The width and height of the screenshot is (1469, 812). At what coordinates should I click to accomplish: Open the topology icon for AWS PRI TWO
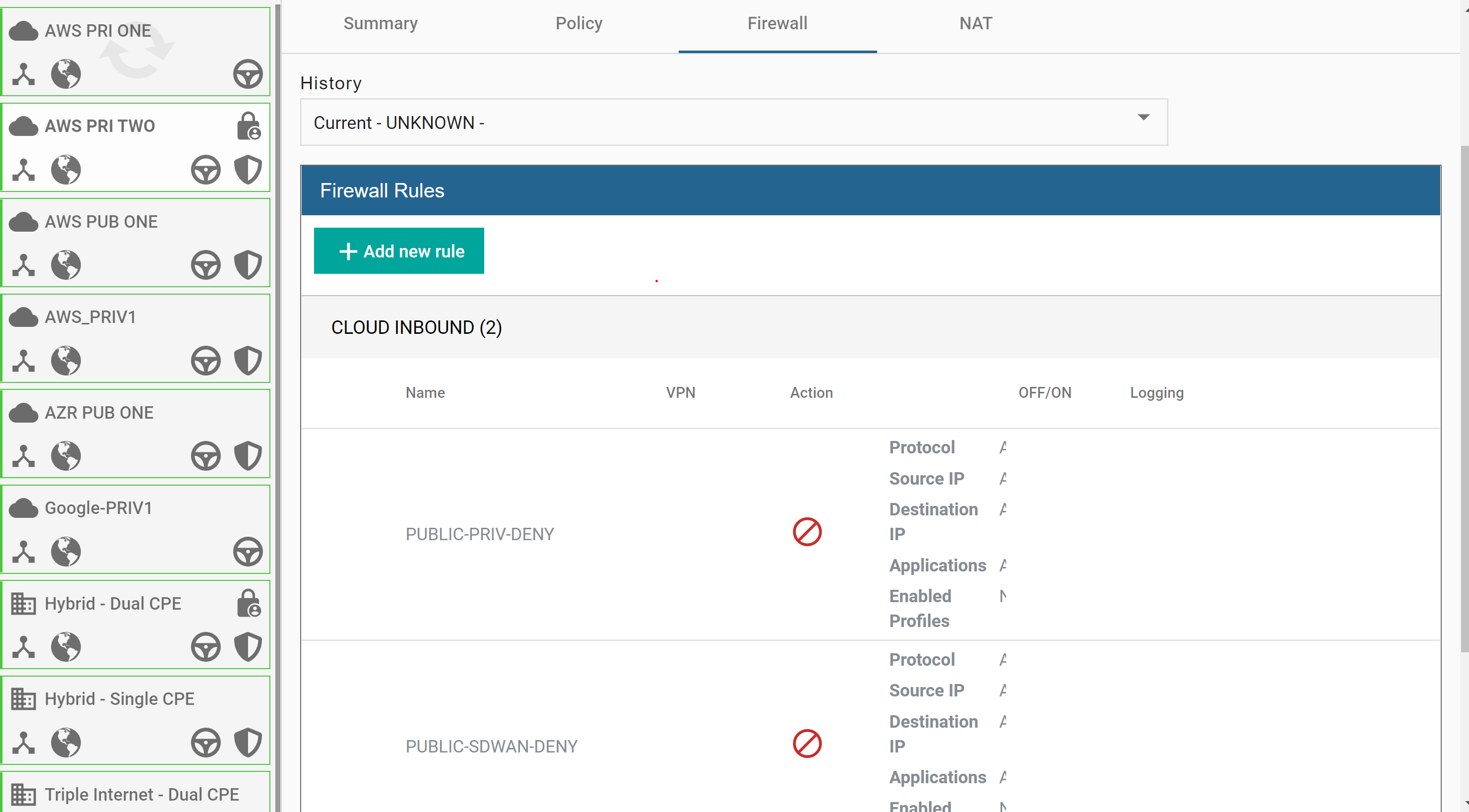click(x=23, y=170)
